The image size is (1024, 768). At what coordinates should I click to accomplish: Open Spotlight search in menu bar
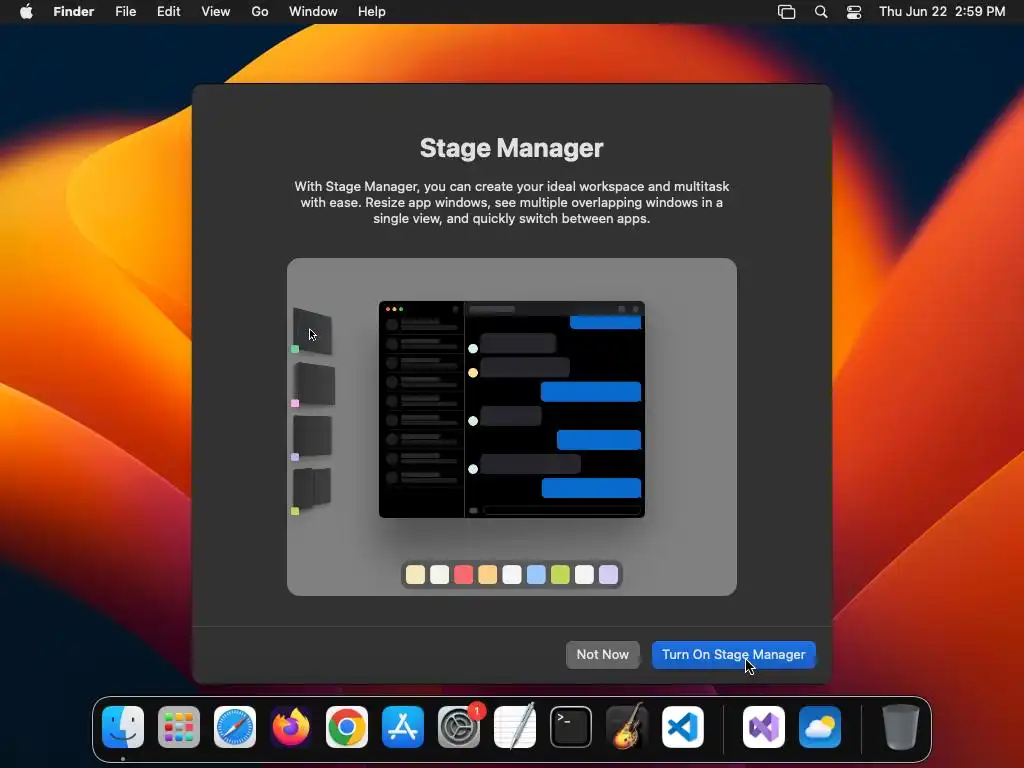click(x=821, y=12)
